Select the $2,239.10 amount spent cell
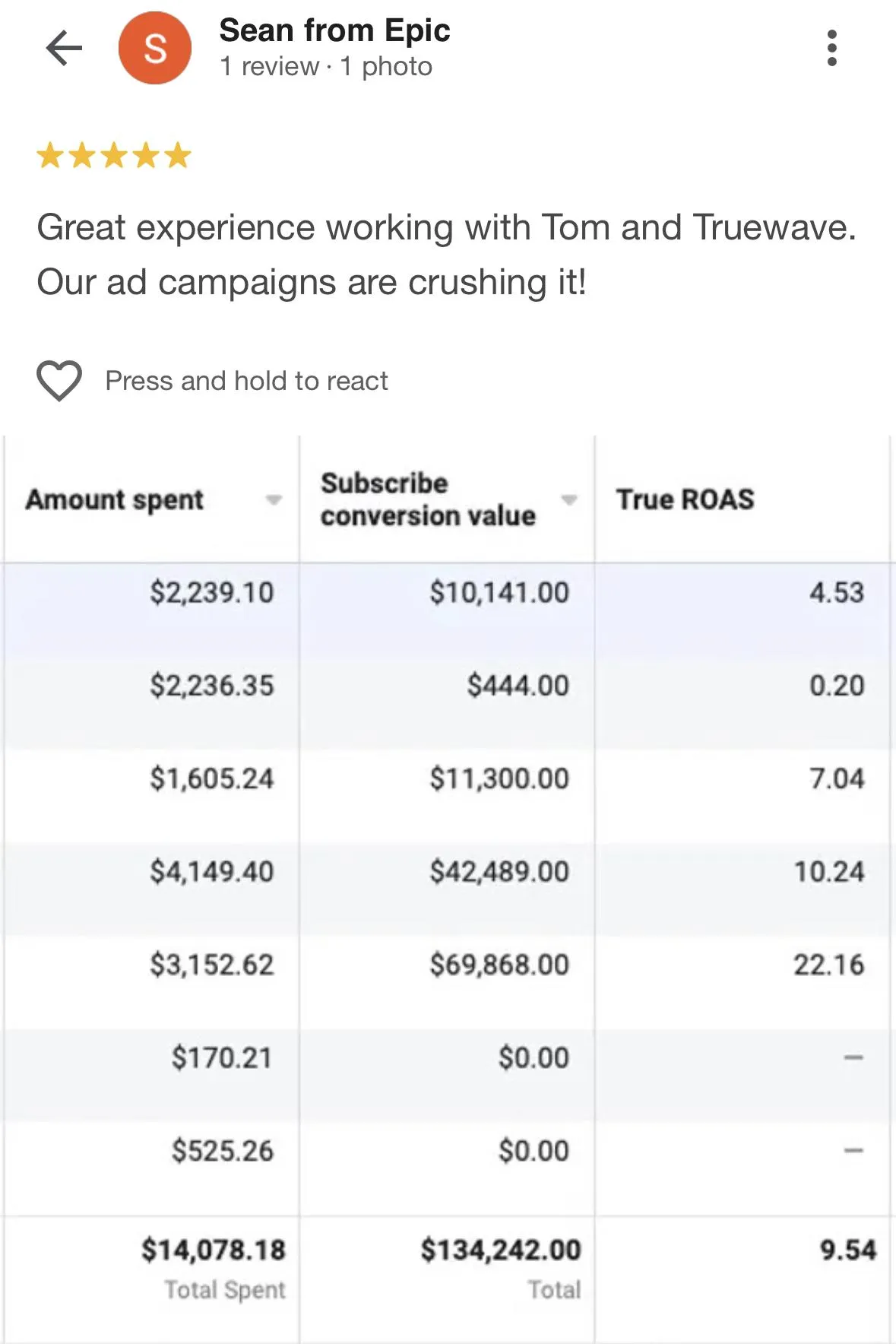 211,592
